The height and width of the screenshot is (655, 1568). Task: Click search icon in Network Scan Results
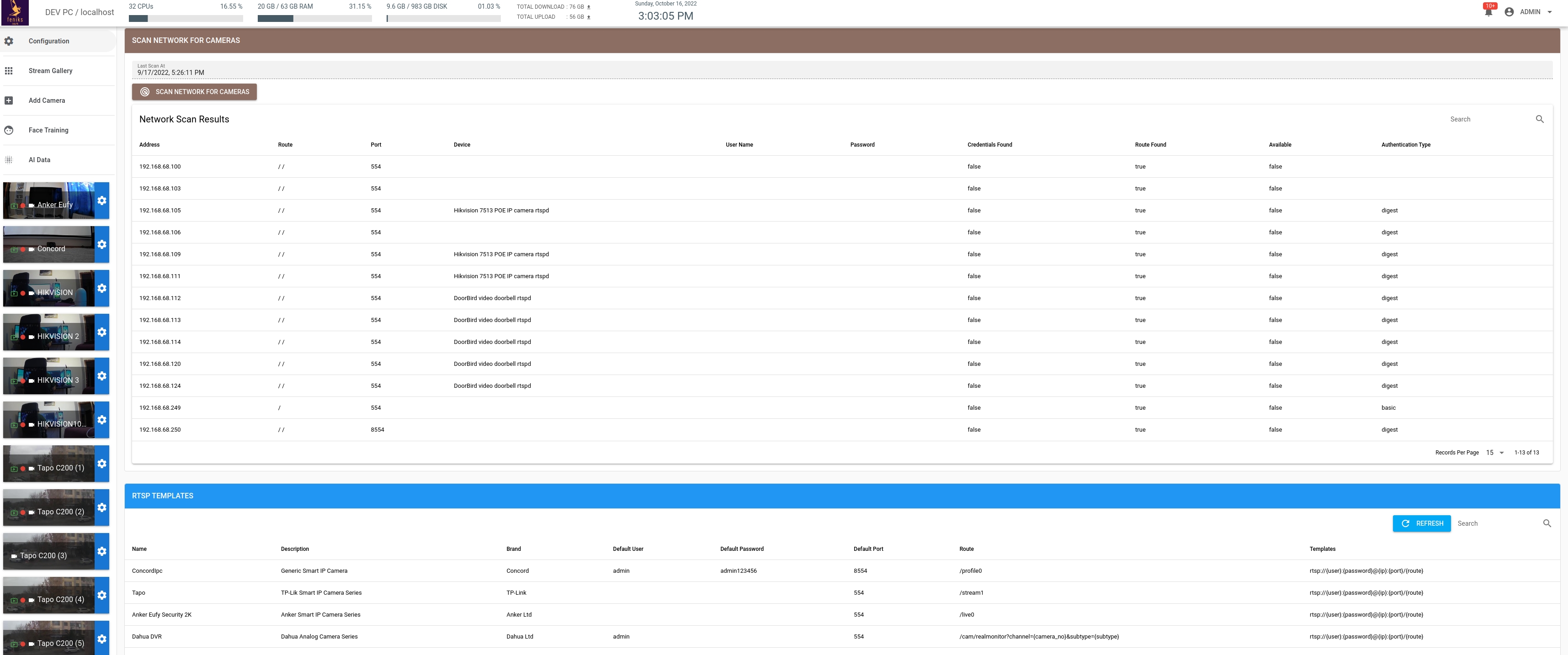coord(1539,119)
